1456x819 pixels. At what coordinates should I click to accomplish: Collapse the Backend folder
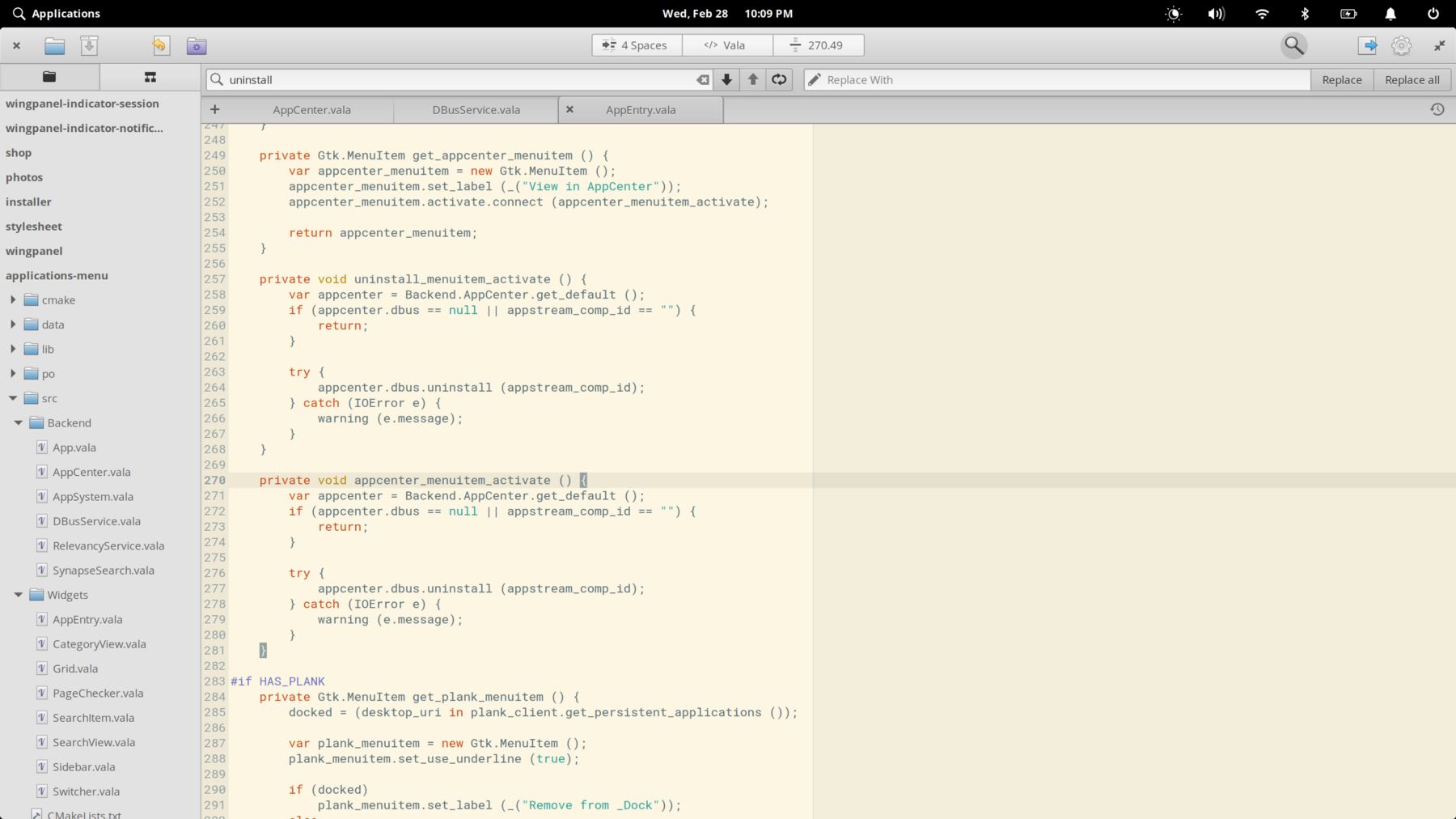(x=19, y=422)
